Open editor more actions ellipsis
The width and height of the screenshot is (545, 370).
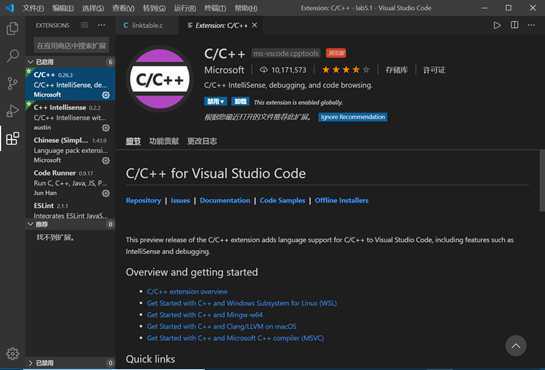click(x=531, y=25)
